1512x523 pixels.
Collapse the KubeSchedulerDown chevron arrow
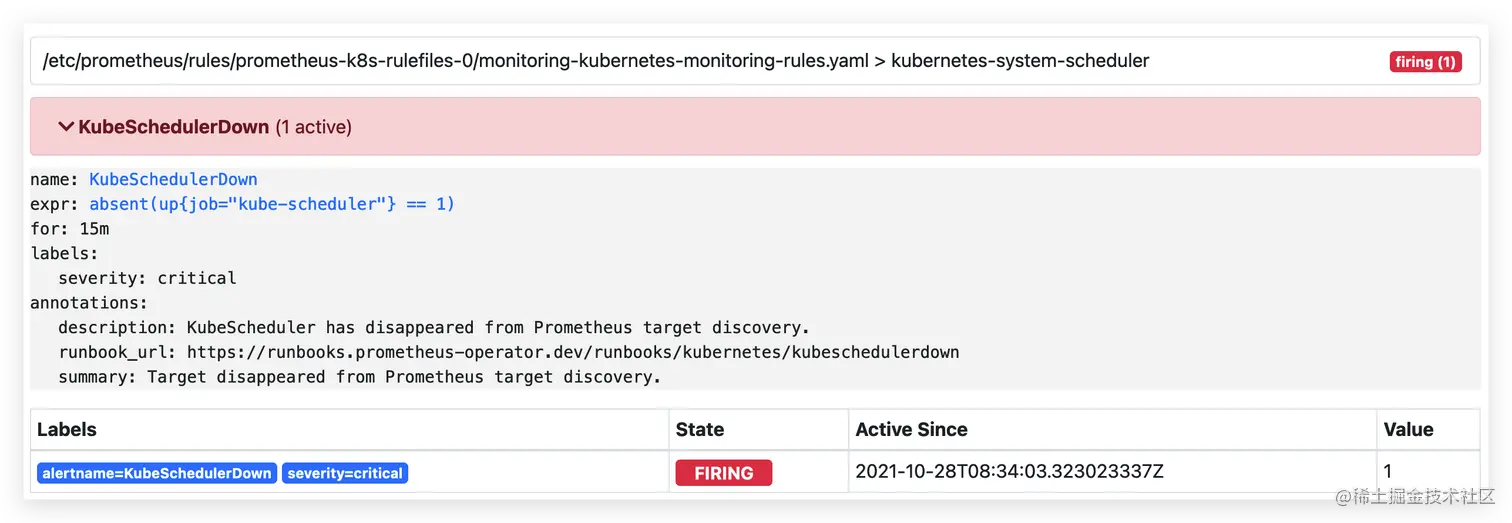click(x=66, y=127)
